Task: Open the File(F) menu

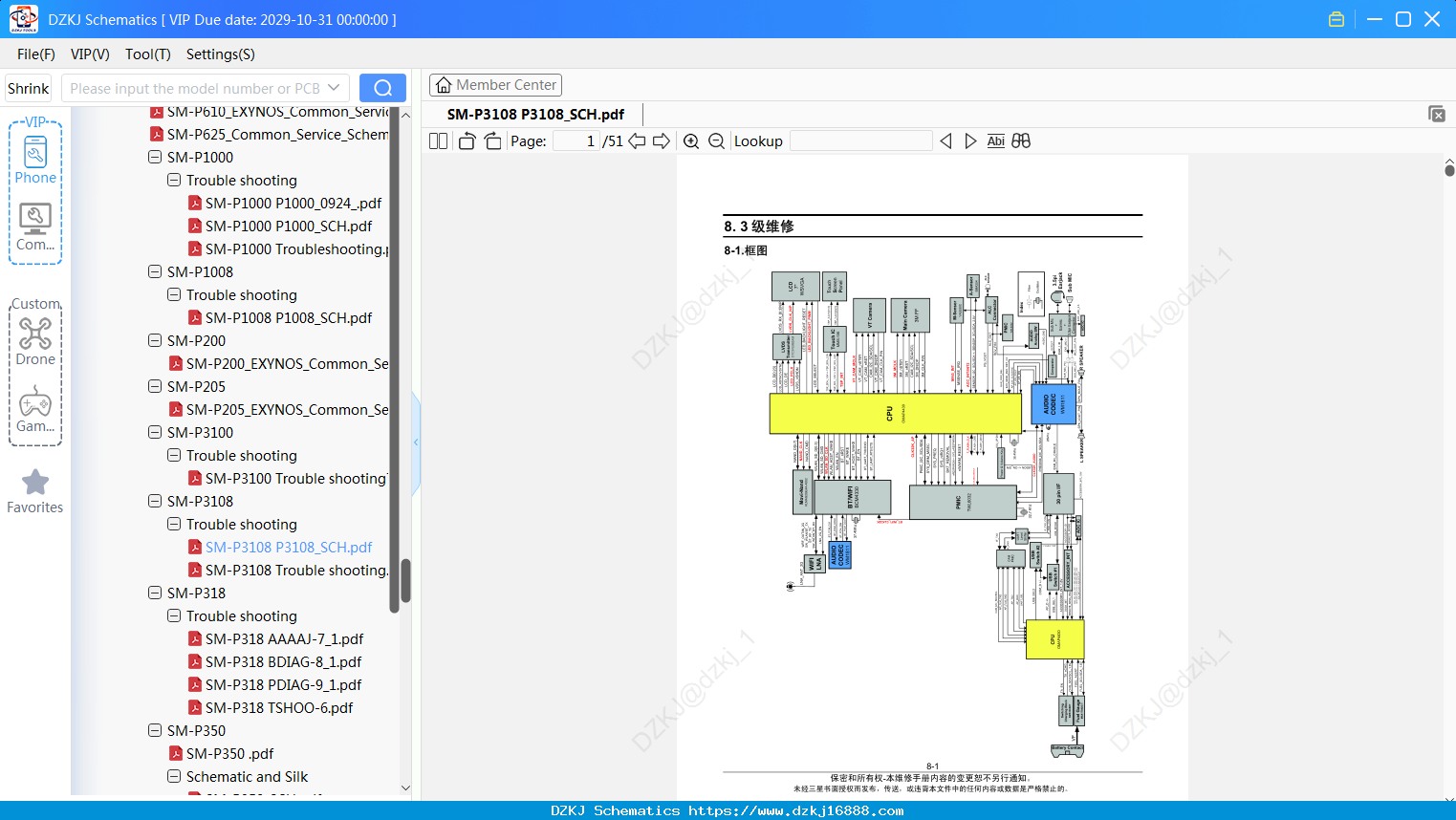Action: (36, 54)
